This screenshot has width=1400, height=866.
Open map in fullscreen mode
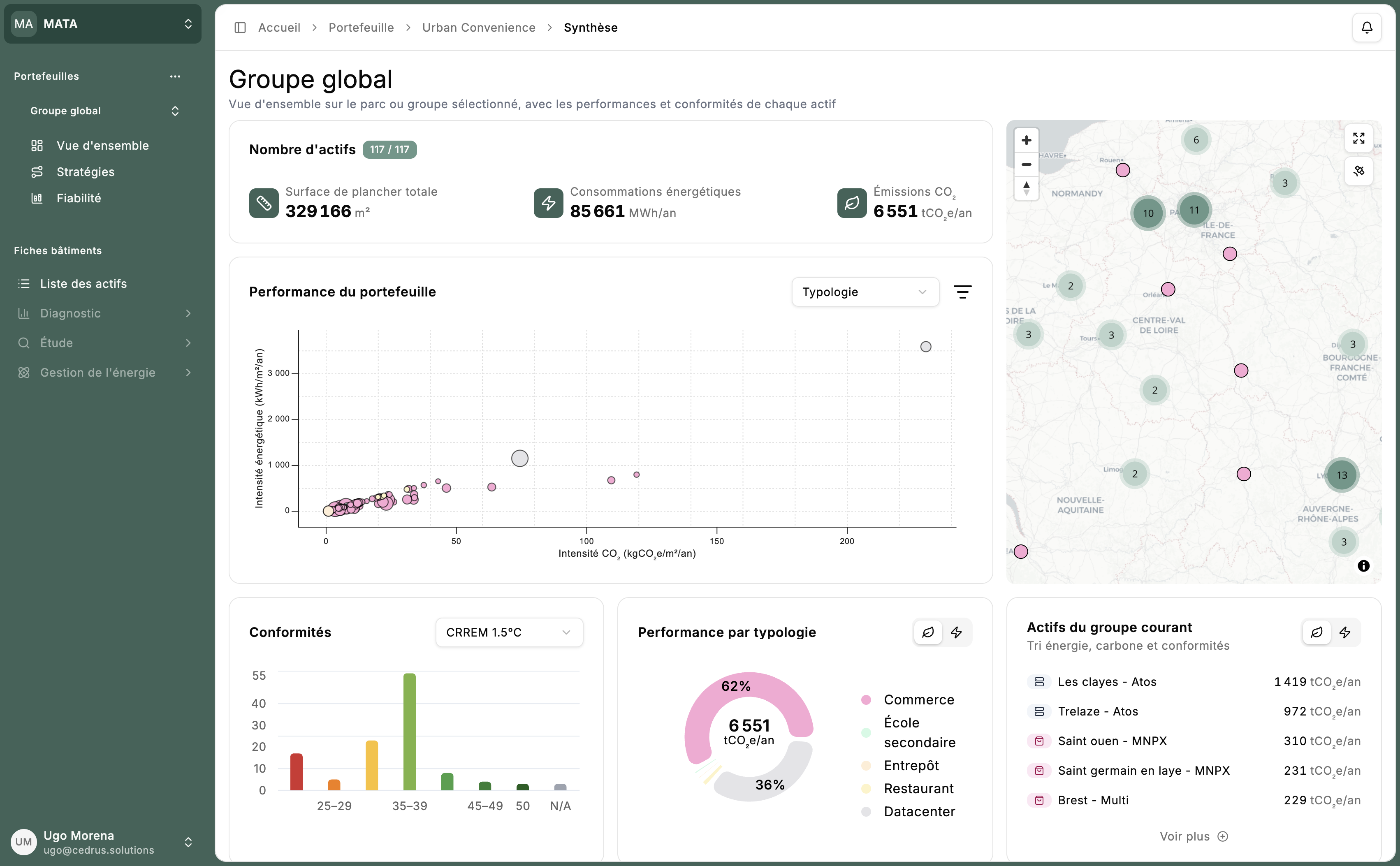coord(1358,138)
